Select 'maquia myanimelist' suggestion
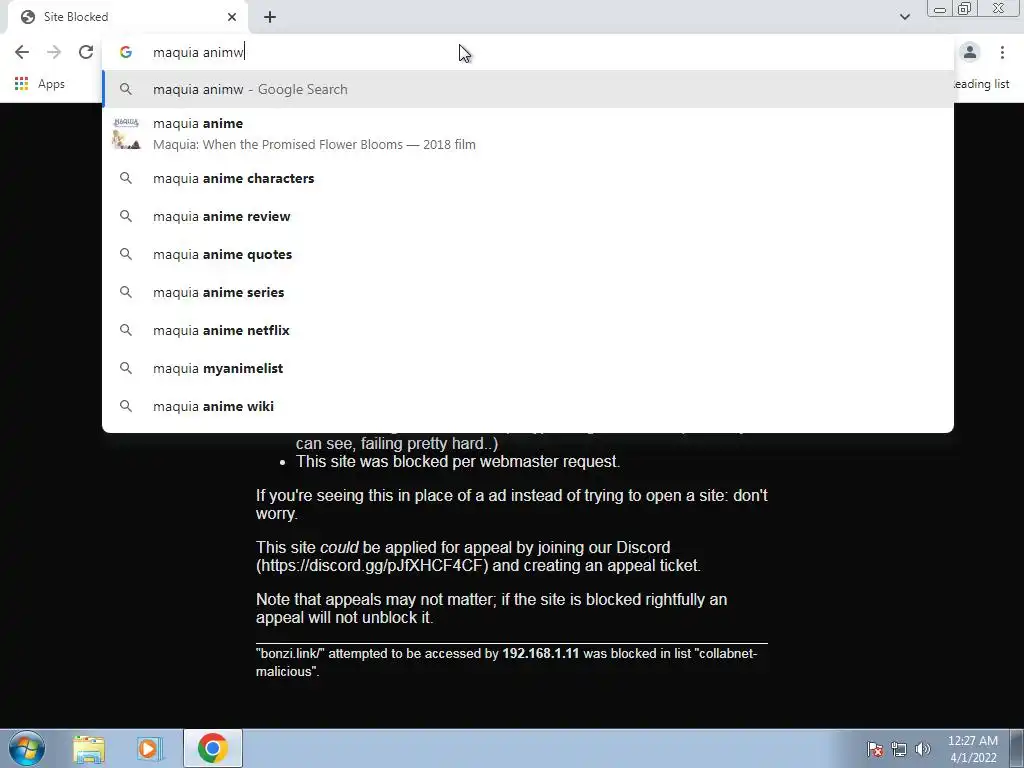1024x768 pixels. point(528,368)
